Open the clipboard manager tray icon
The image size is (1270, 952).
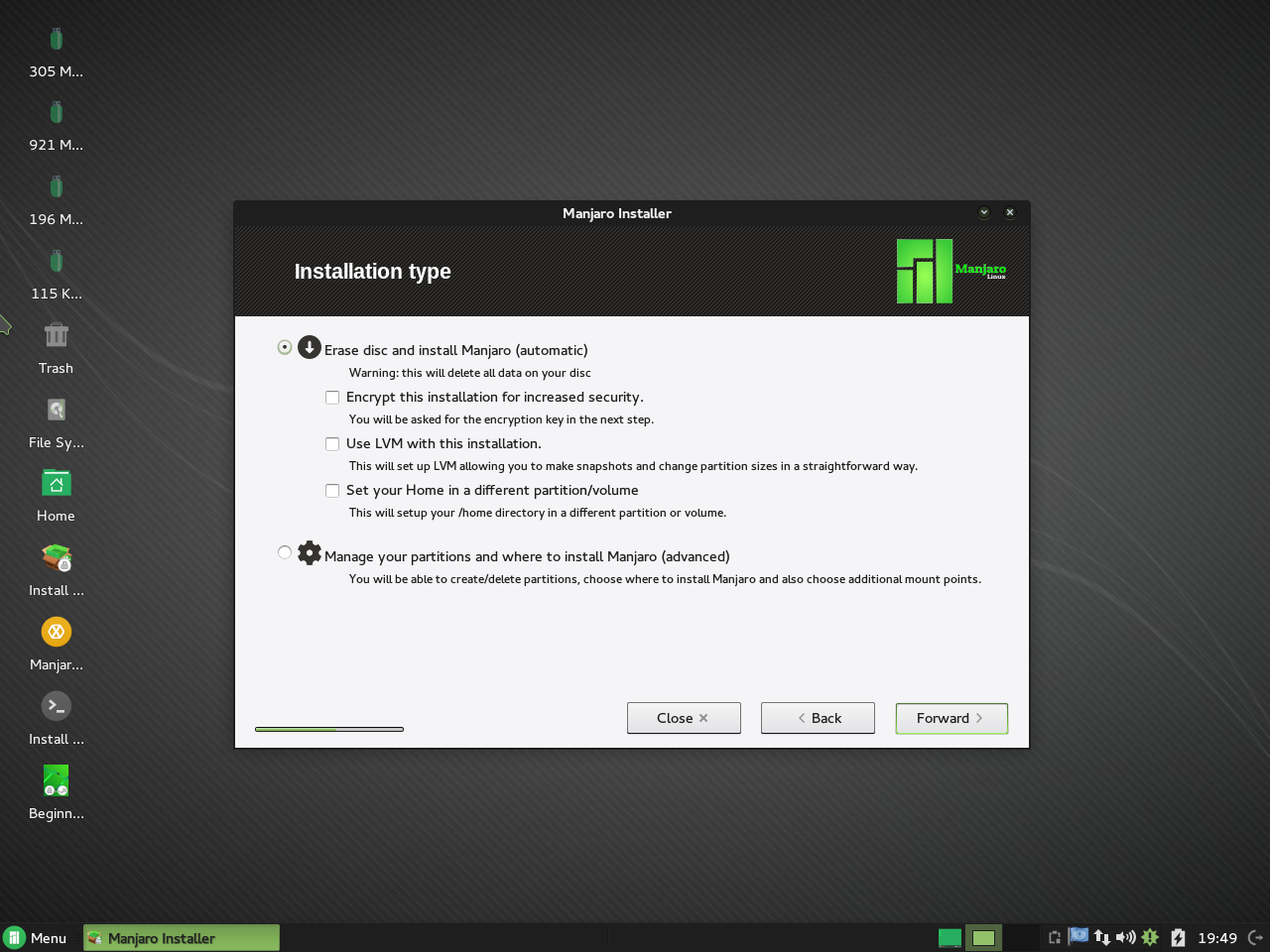[x=1055, y=937]
